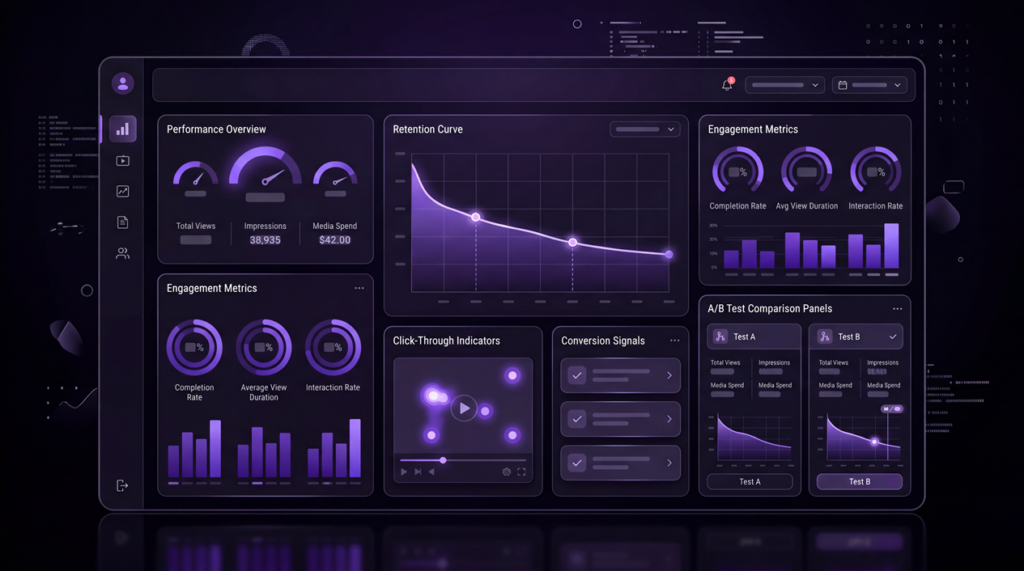Click the Test B chart toggle pill

tap(891, 409)
